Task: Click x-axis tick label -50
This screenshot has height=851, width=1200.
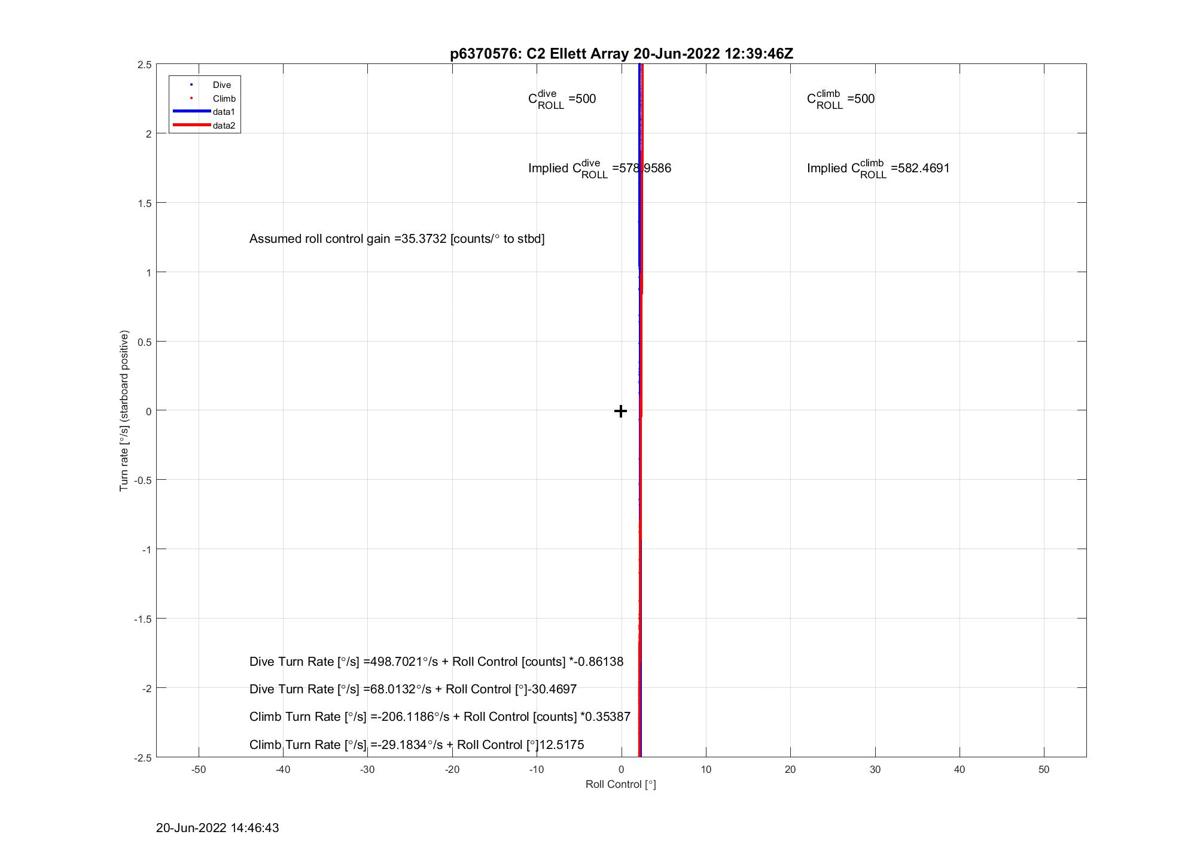Action: click(x=198, y=769)
